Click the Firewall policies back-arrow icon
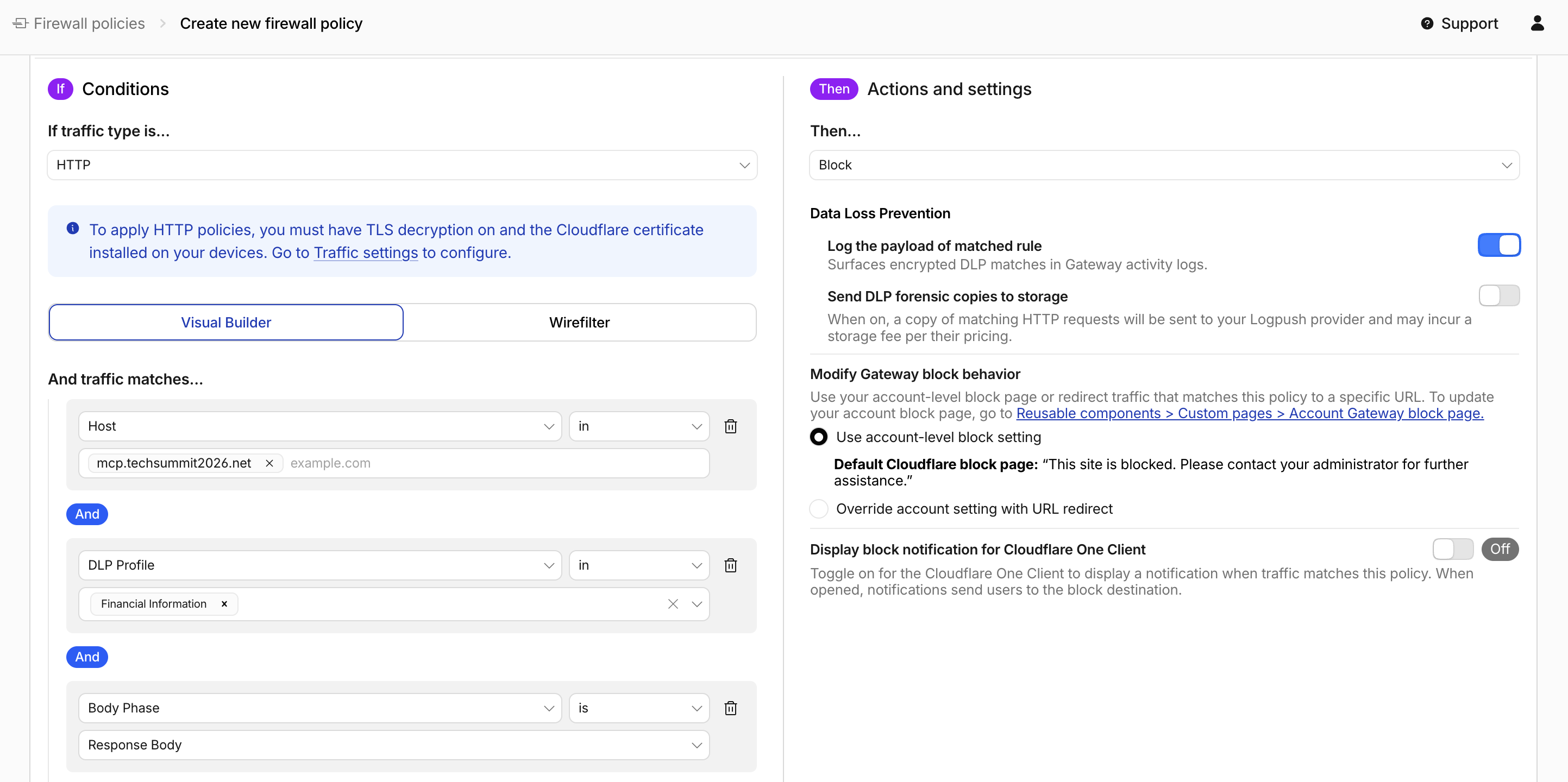This screenshot has height=782, width=1568. click(21, 23)
